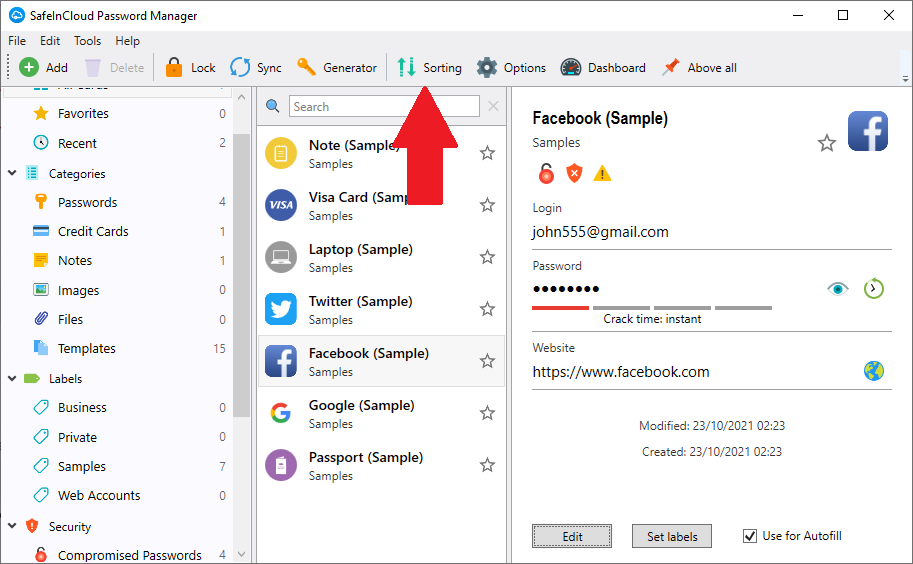
Task: Show the Templates category
Action: coord(116,348)
